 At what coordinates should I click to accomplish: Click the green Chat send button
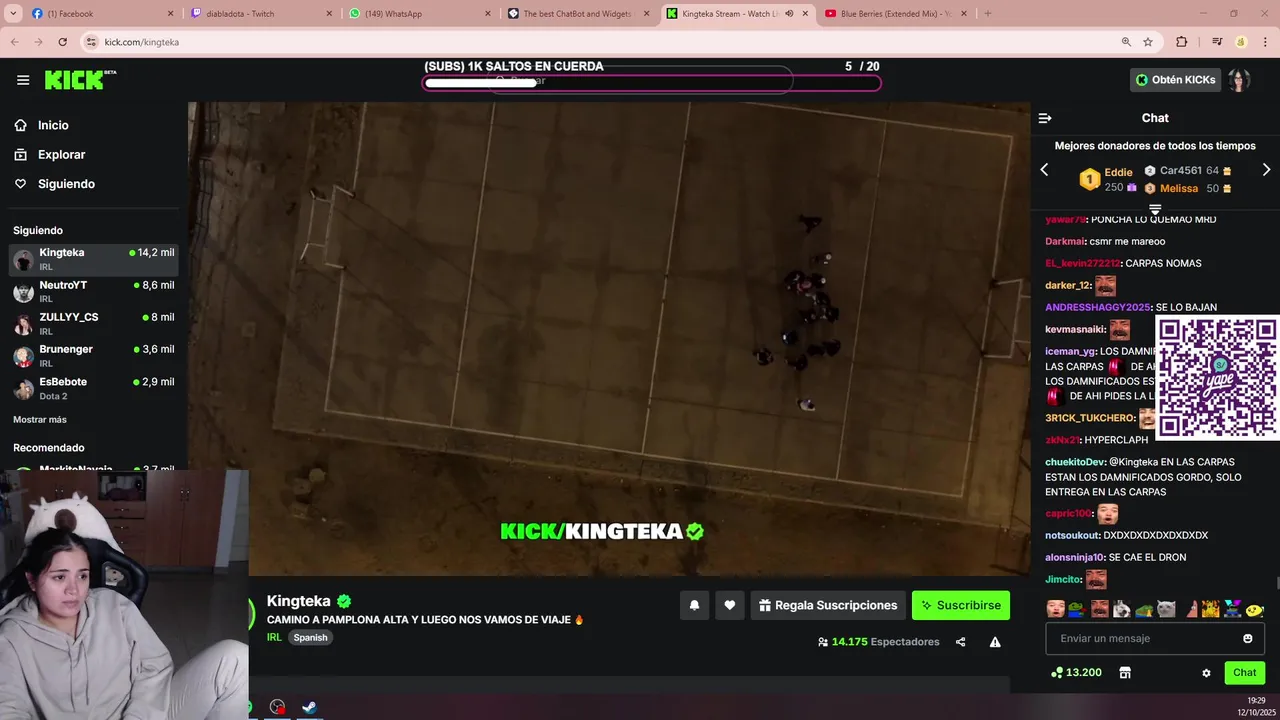click(1245, 673)
